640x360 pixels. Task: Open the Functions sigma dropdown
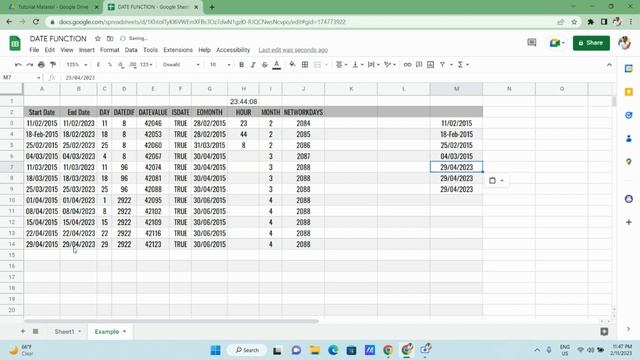pyautogui.click(x=463, y=64)
